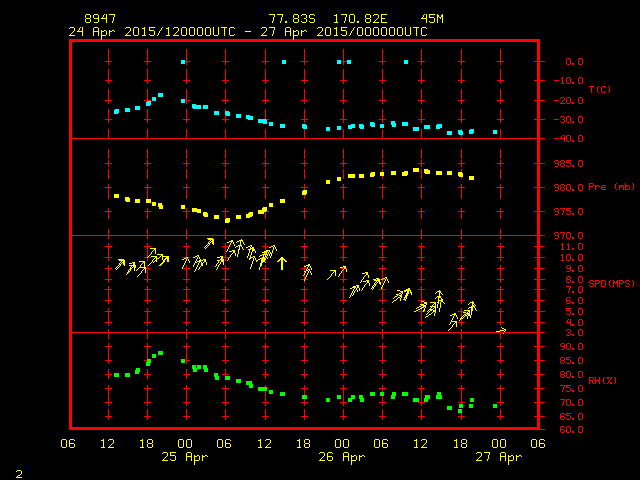
Task: Click the '70.0' humidity axis value
Action: (x=572, y=403)
